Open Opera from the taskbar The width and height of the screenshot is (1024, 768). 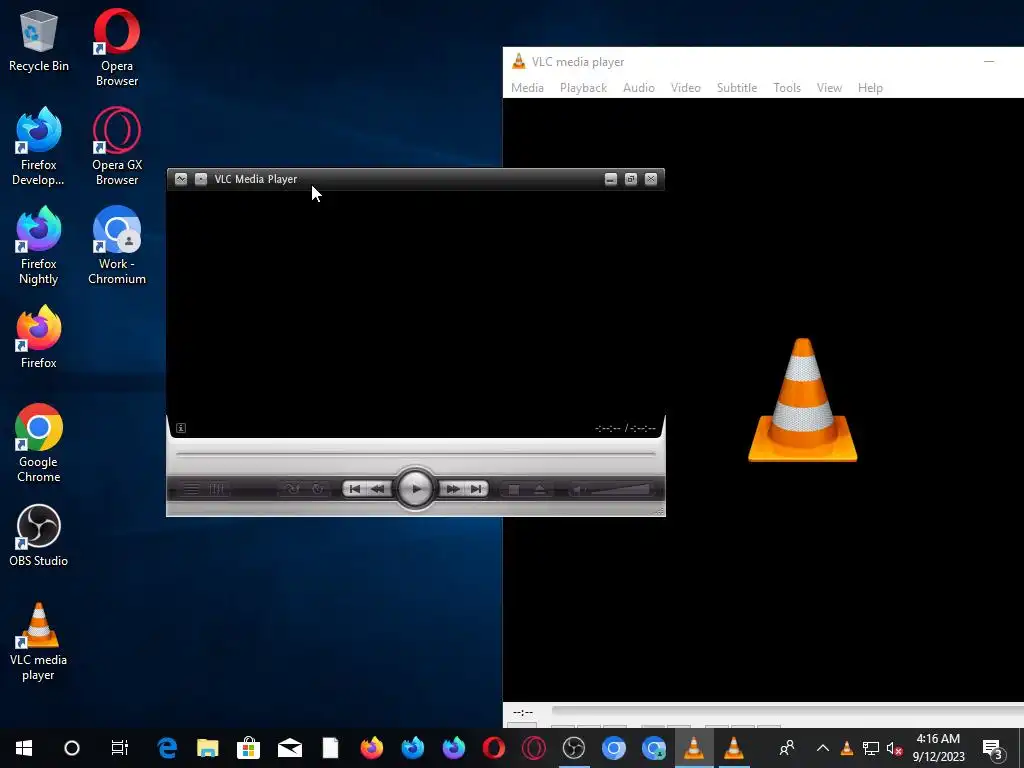pos(494,748)
